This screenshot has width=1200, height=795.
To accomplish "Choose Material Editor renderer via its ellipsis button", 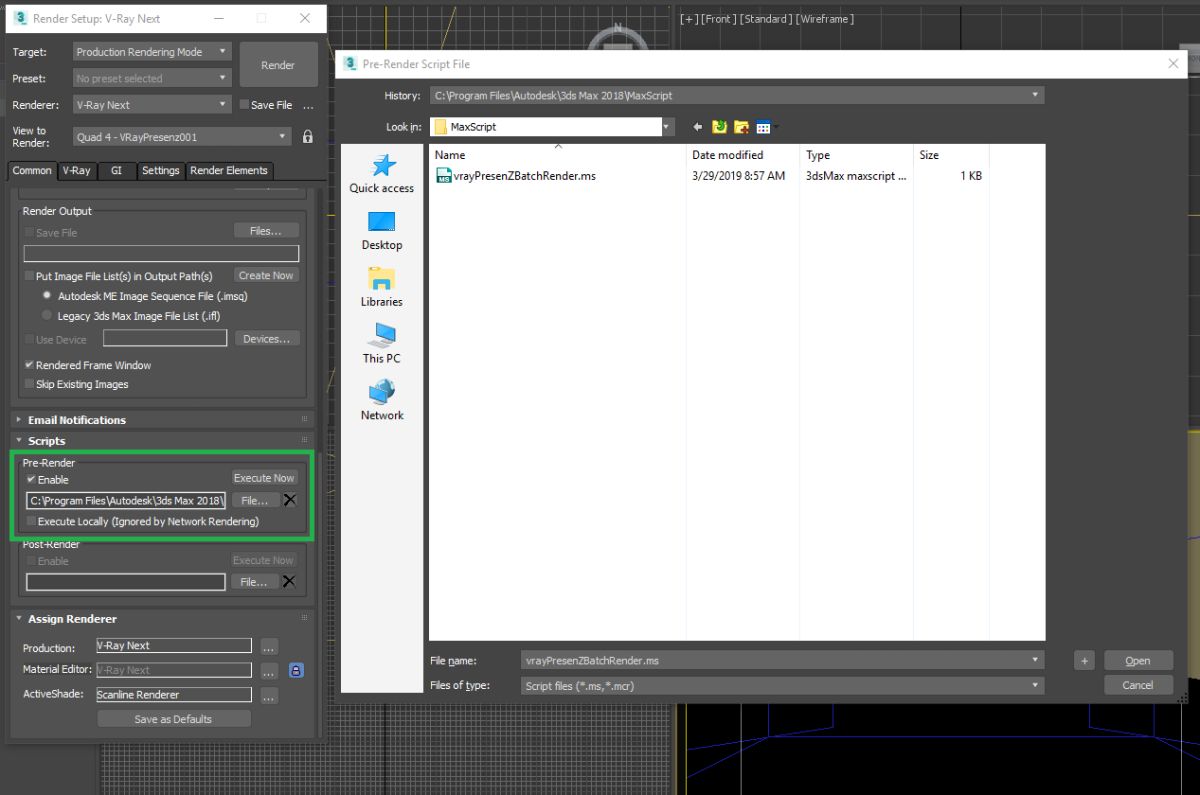I will tap(269, 671).
